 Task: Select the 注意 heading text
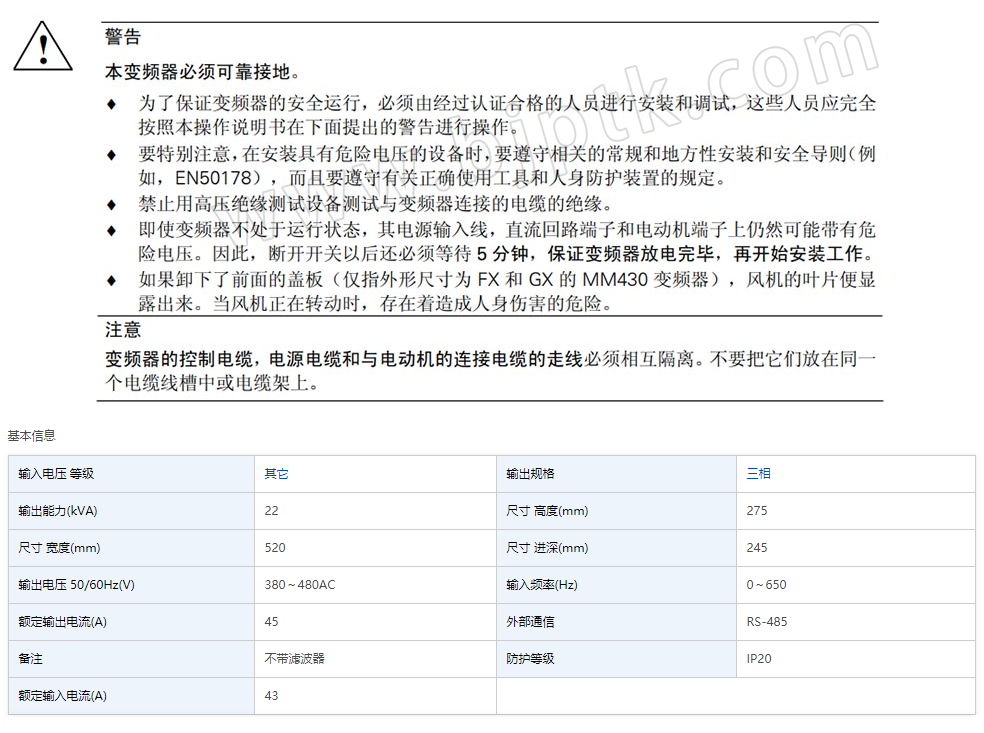[x=123, y=329]
